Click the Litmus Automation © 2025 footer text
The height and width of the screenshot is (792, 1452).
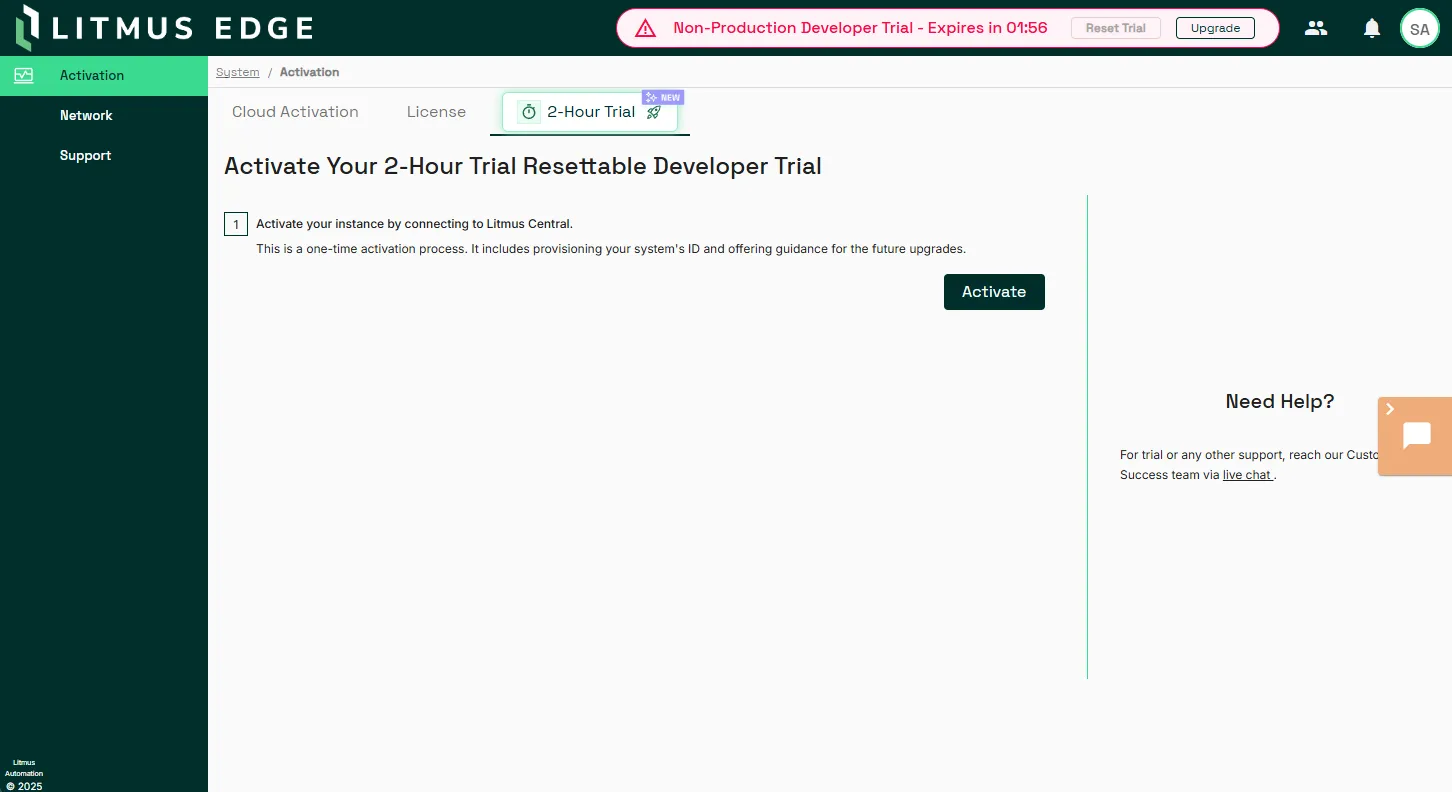point(24,774)
